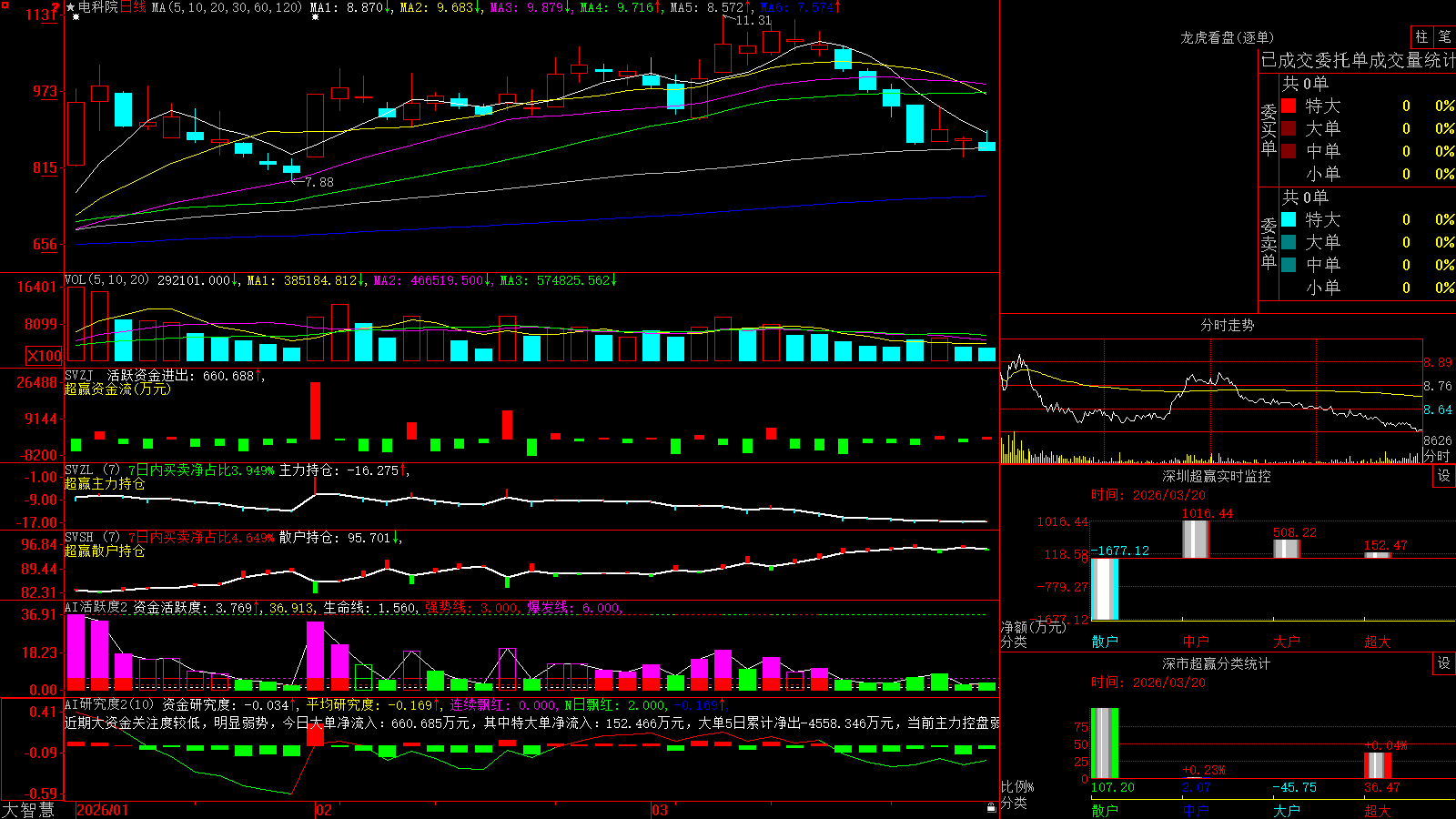Open 设 settings for 深圳超赢实时监控
The width and height of the screenshot is (1456, 819).
pyautogui.click(x=1444, y=476)
